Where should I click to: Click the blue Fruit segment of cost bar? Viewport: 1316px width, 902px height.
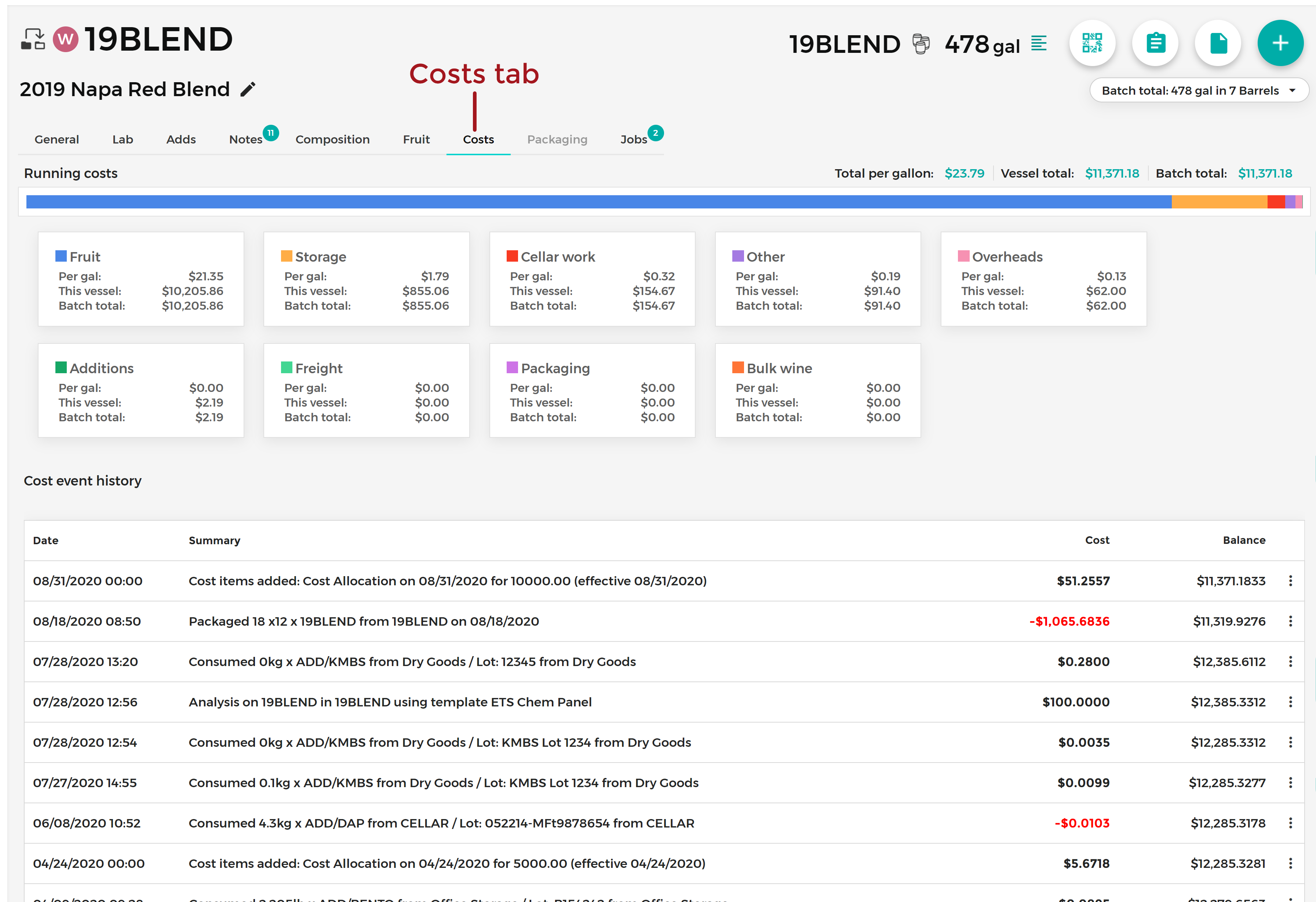[598, 201]
